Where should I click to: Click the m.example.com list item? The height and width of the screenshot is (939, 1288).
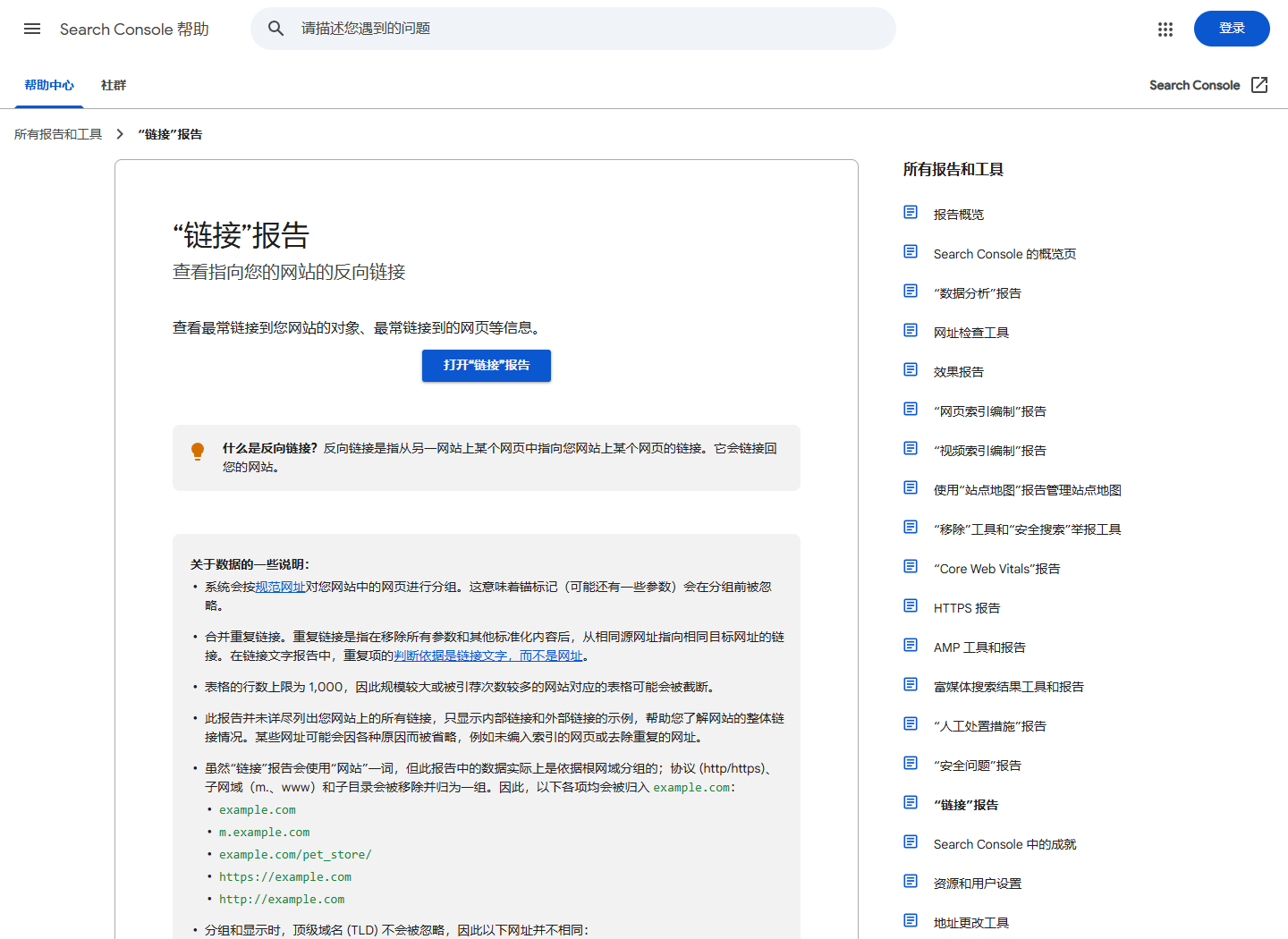pyautogui.click(x=265, y=833)
